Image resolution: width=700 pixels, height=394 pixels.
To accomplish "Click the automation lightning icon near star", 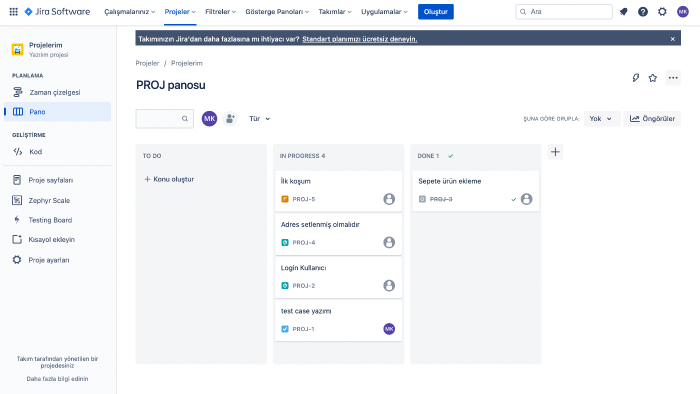I will pos(636,78).
